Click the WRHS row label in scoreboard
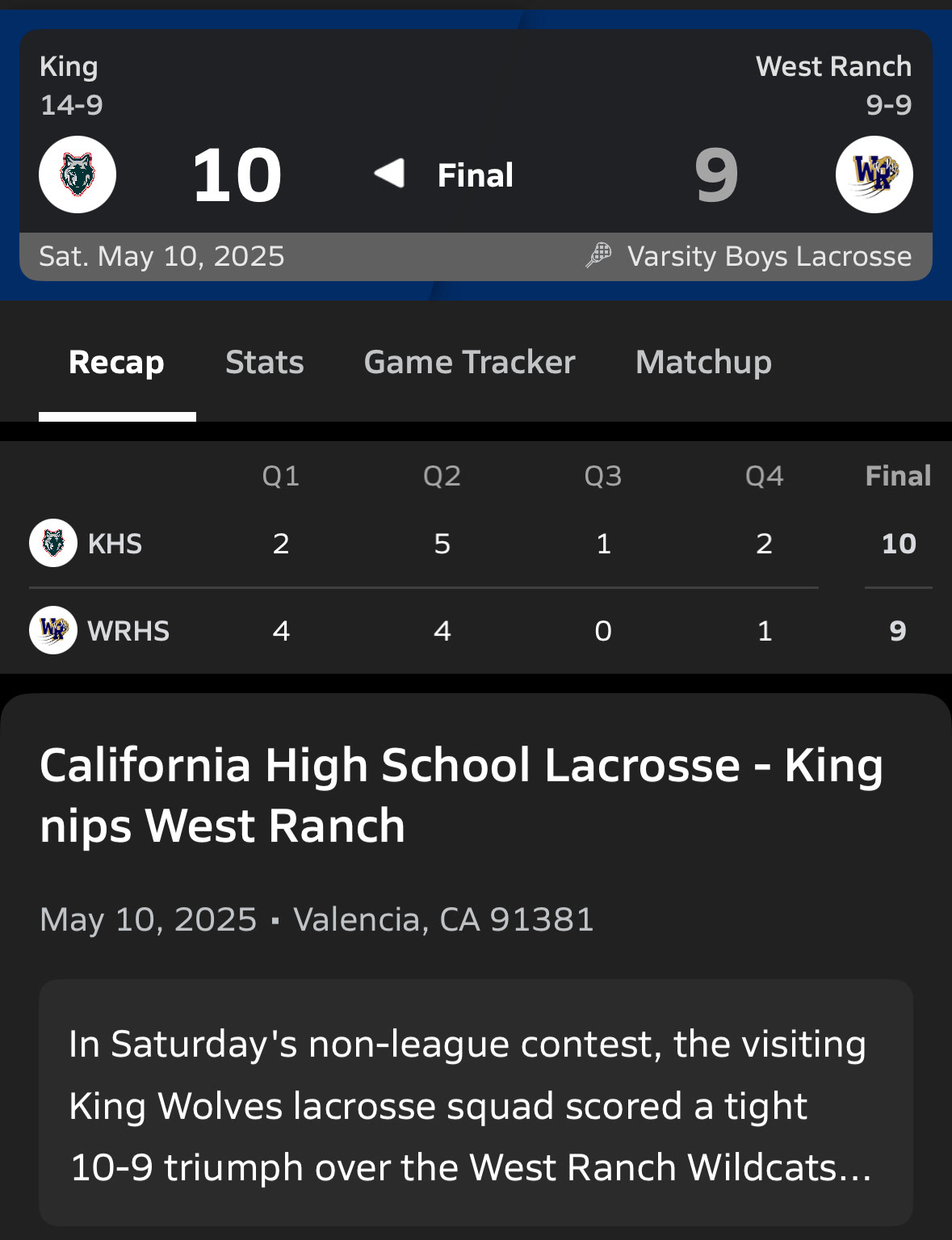Image resolution: width=952 pixels, height=1240 pixels. coord(128,631)
